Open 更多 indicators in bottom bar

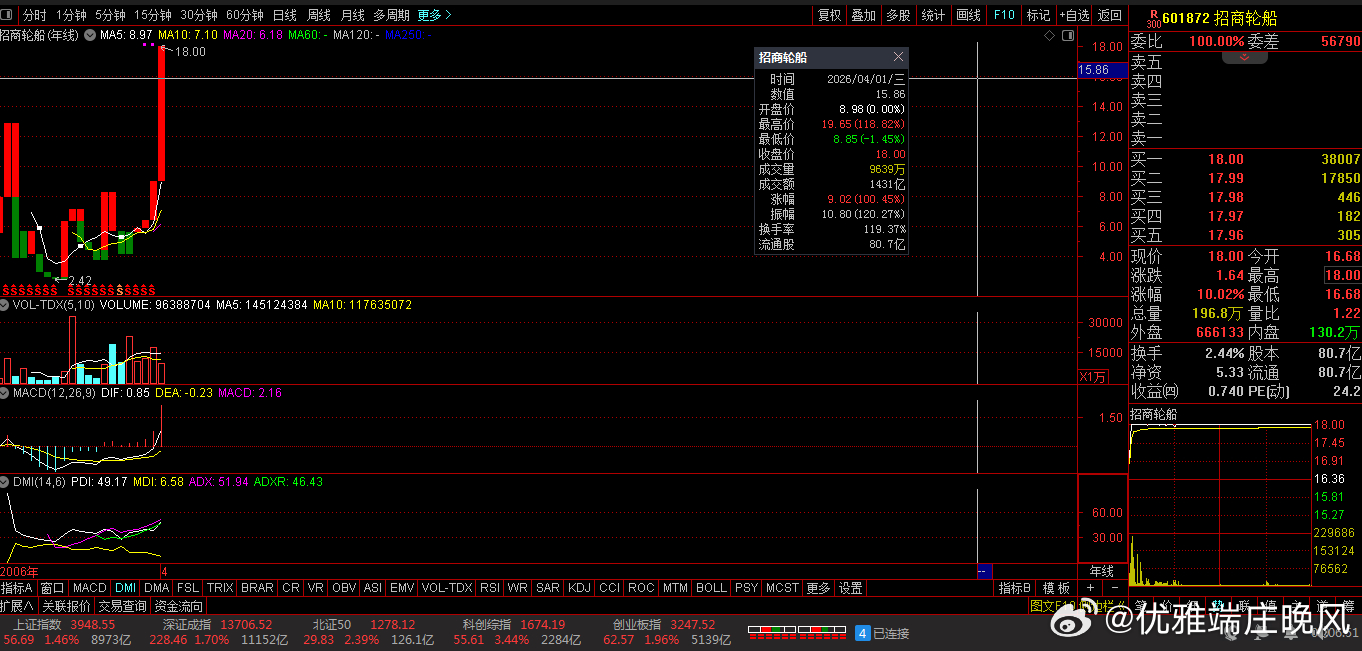(x=818, y=588)
